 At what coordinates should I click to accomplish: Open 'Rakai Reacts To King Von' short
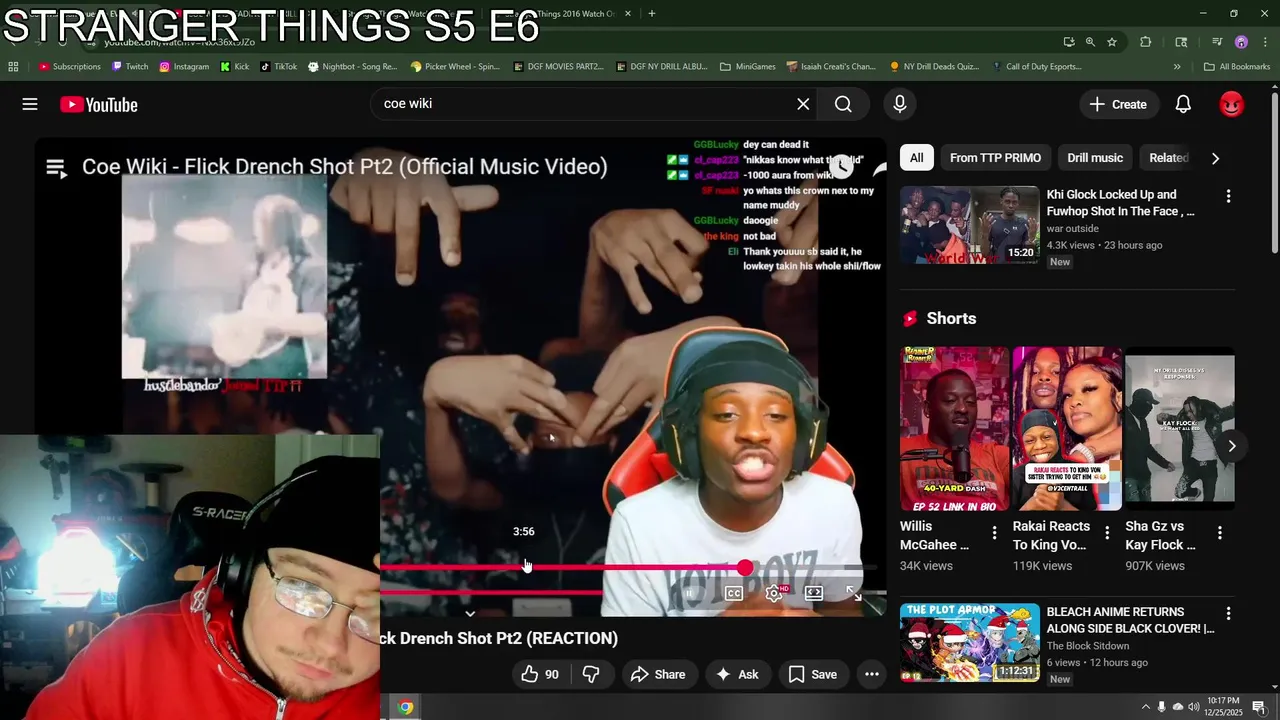click(1067, 429)
